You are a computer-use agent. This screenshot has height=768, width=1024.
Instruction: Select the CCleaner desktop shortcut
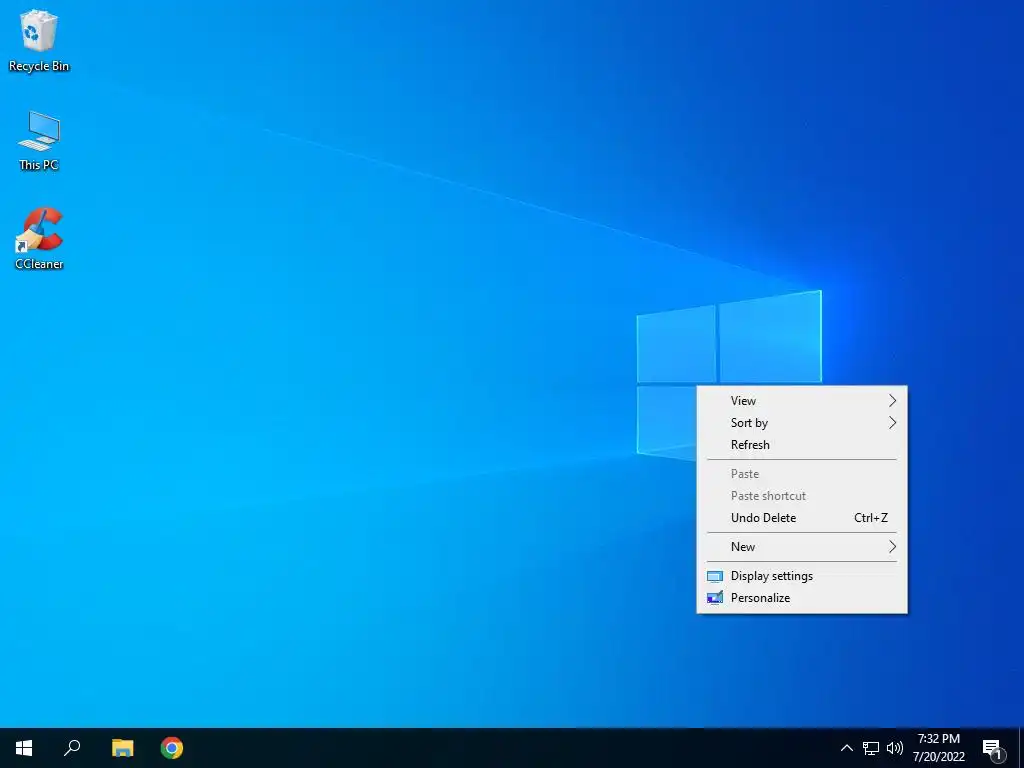click(39, 238)
